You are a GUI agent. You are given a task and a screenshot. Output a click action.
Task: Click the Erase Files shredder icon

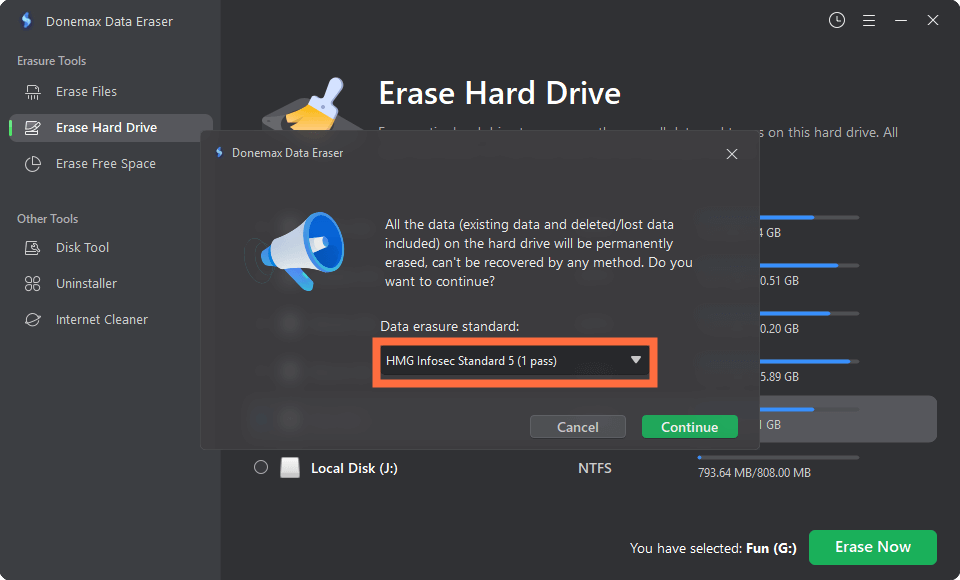[x=32, y=92]
